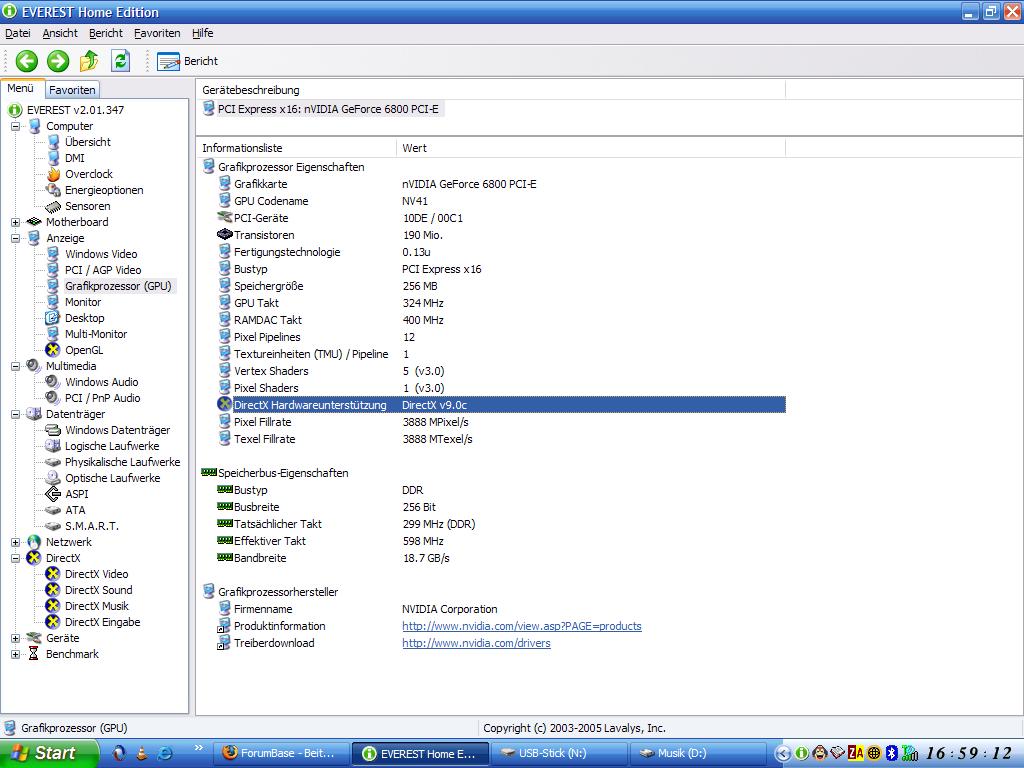Expand the Geräte tree node
Viewport: 1024px width, 768px height.
click(15, 638)
